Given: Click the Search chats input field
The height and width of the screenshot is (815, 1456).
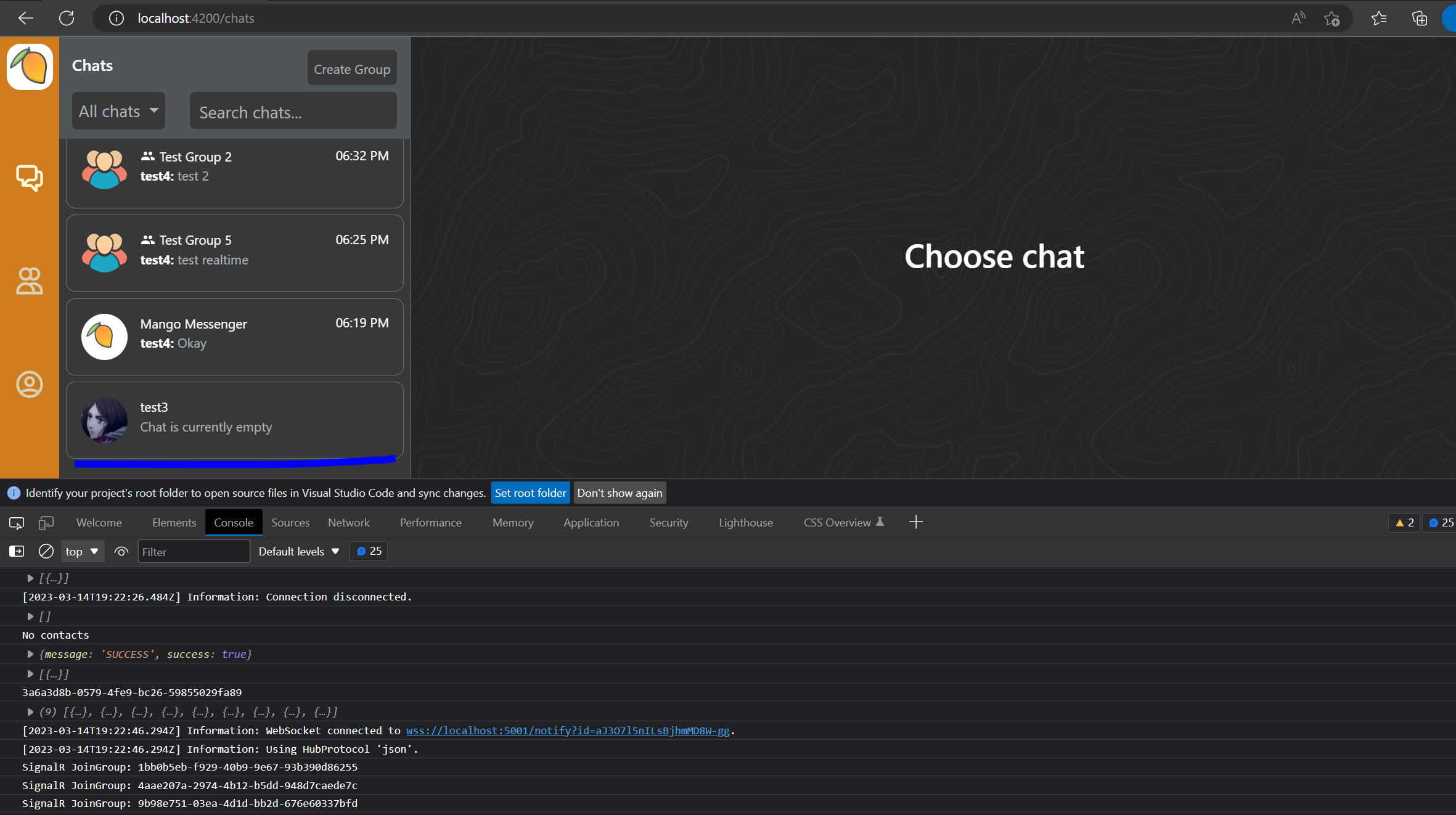Looking at the screenshot, I should click(293, 112).
